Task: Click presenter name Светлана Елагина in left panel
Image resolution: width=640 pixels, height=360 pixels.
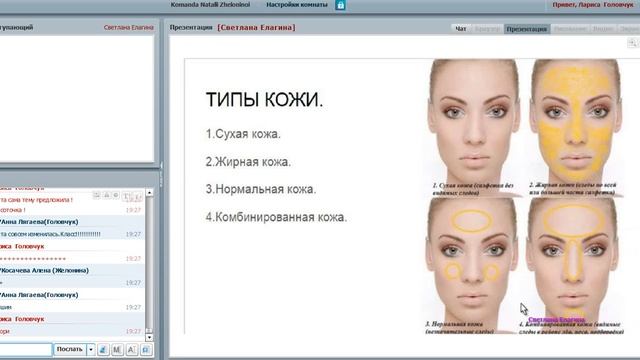Action: pyautogui.click(x=129, y=27)
